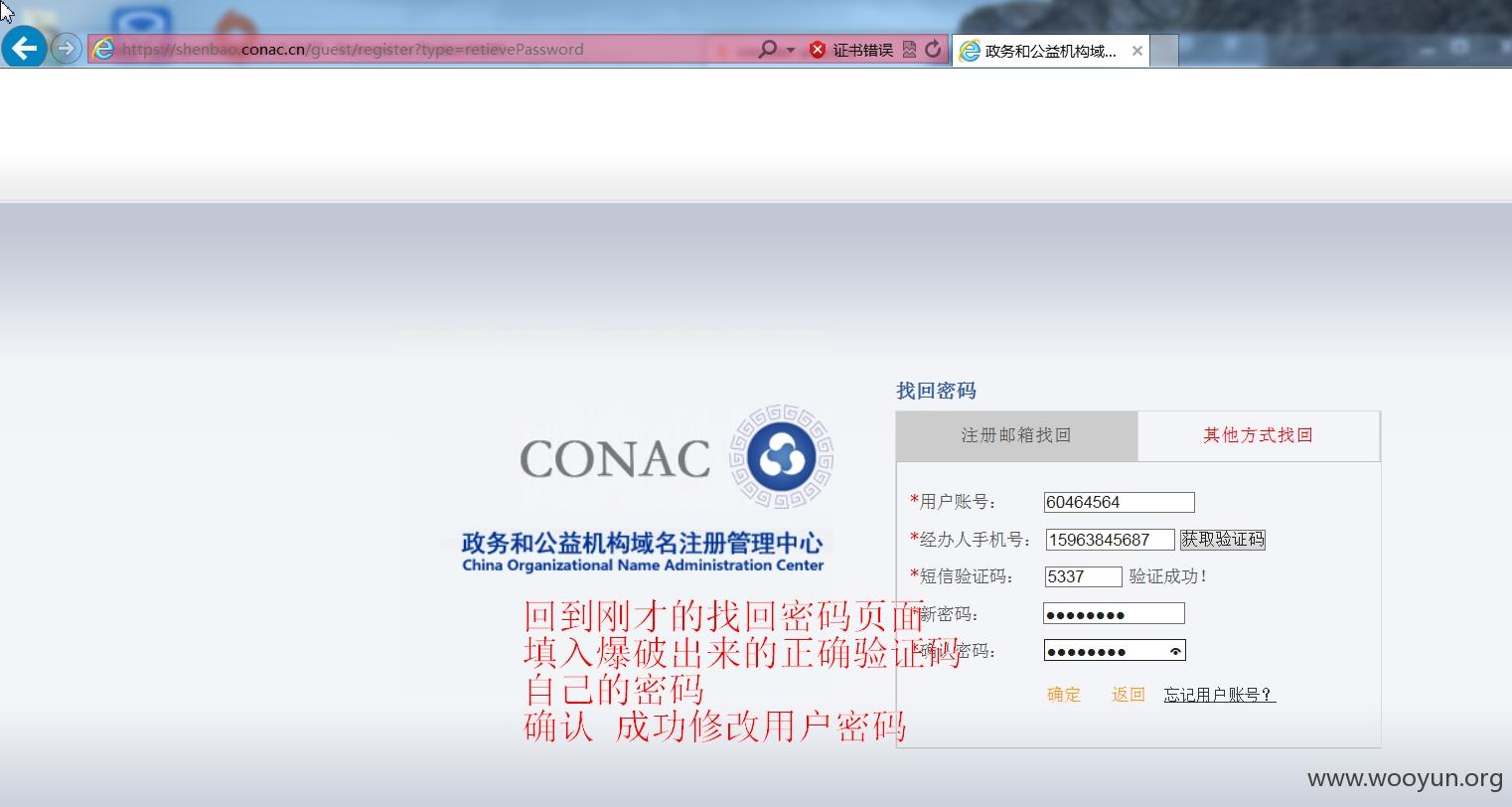Image resolution: width=1512 pixels, height=807 pixels.
Task: Click the browser Back arrow button
Action: pyautogui.click(x=24, y=48)
